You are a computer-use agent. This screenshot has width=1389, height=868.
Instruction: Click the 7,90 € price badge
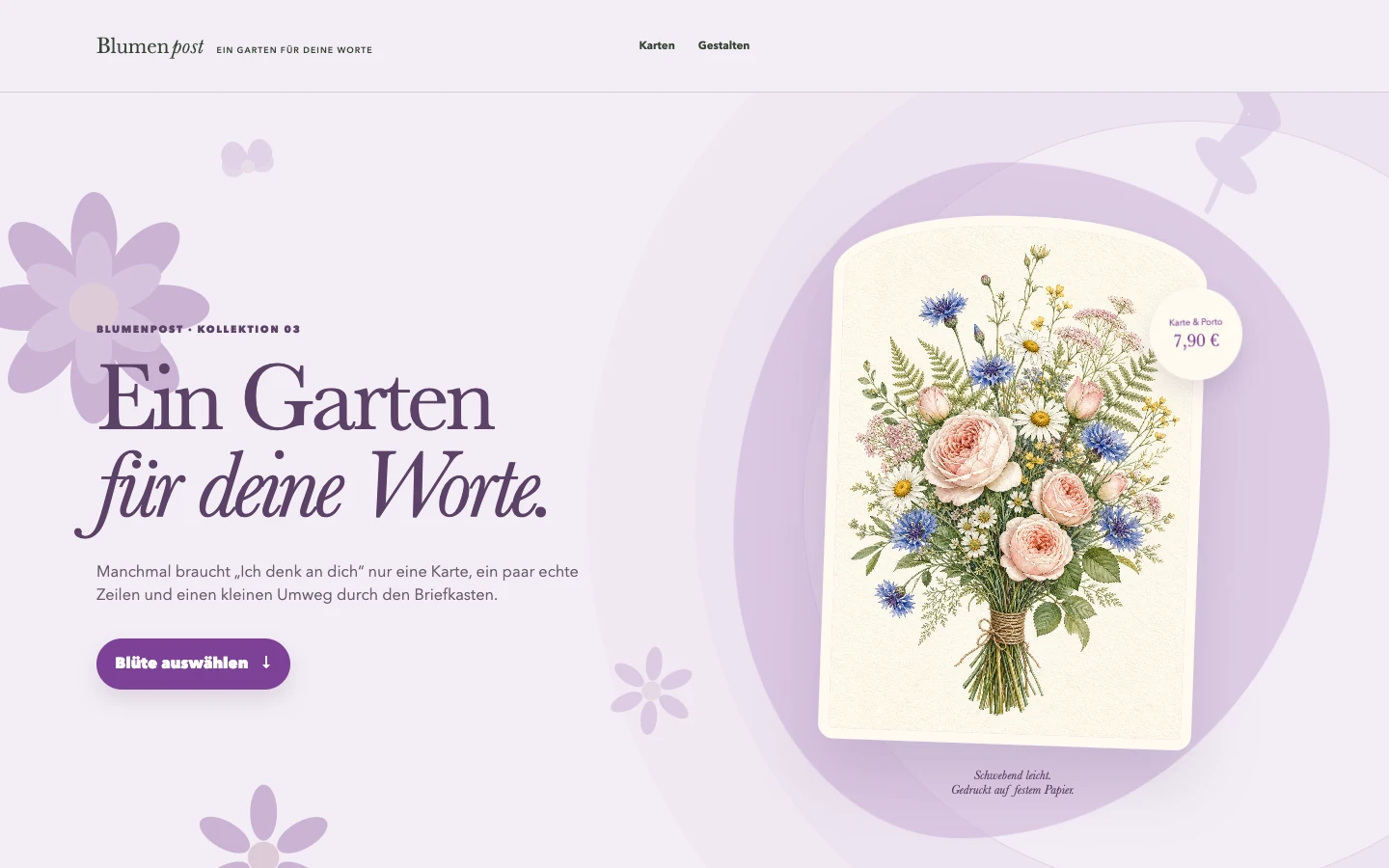1196,334
